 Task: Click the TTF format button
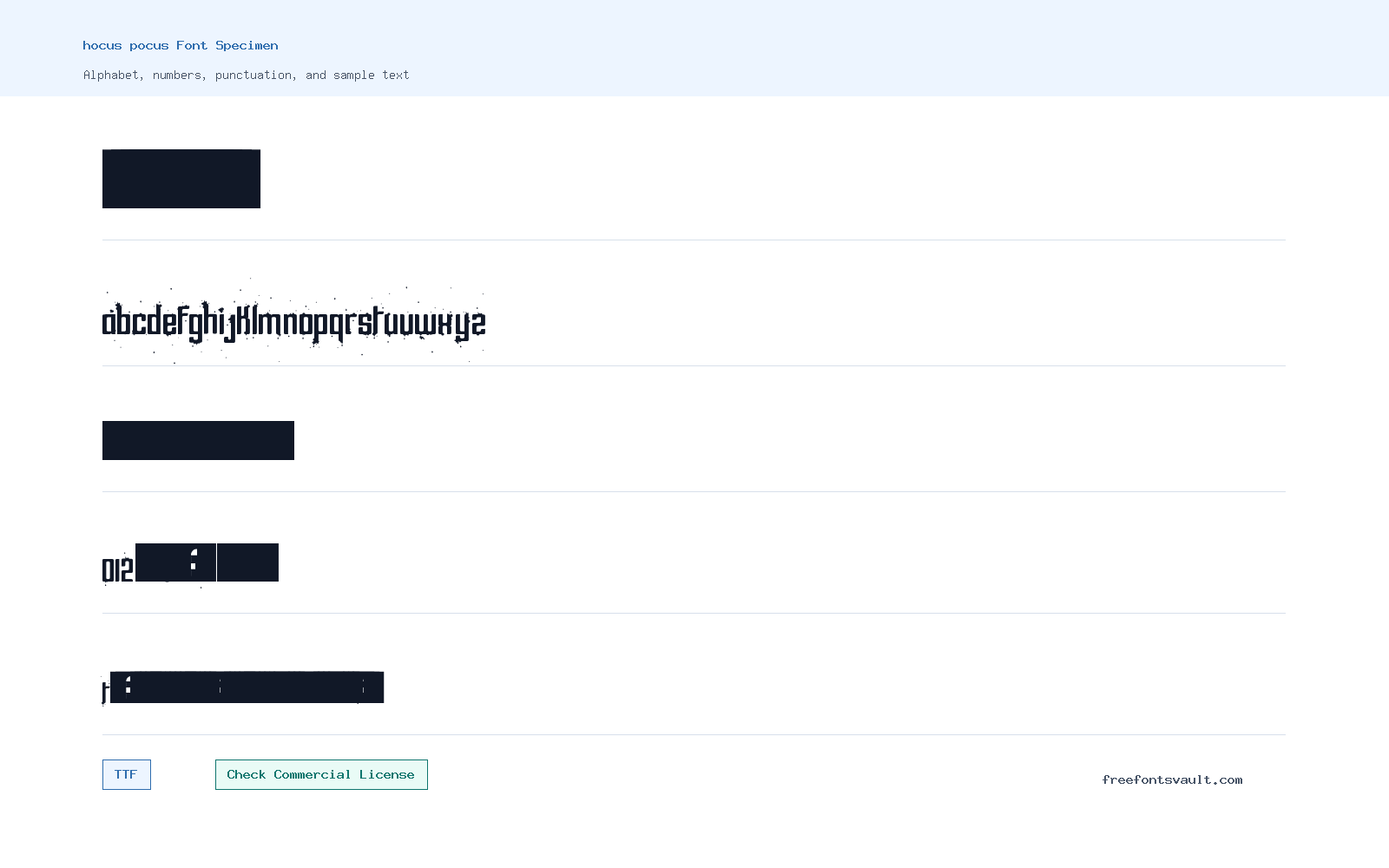(127, 774)
